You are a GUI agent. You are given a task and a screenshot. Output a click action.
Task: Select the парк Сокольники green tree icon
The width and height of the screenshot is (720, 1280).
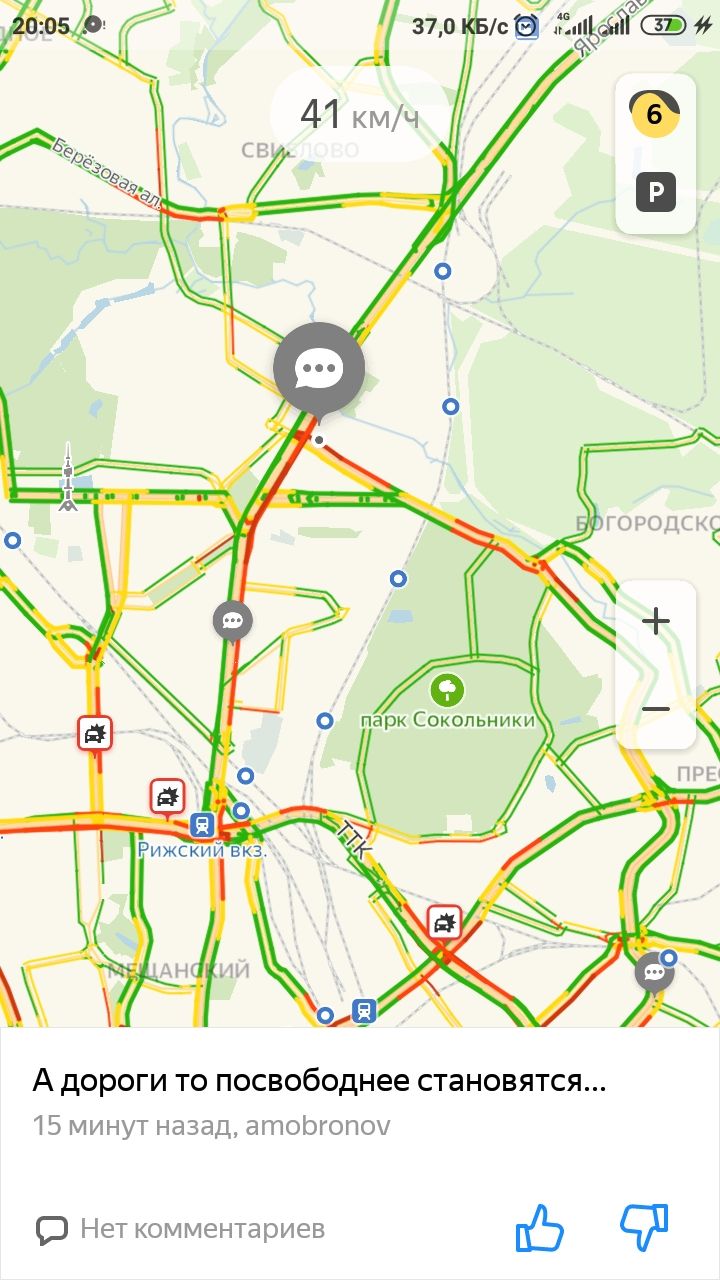coord(447,689)
